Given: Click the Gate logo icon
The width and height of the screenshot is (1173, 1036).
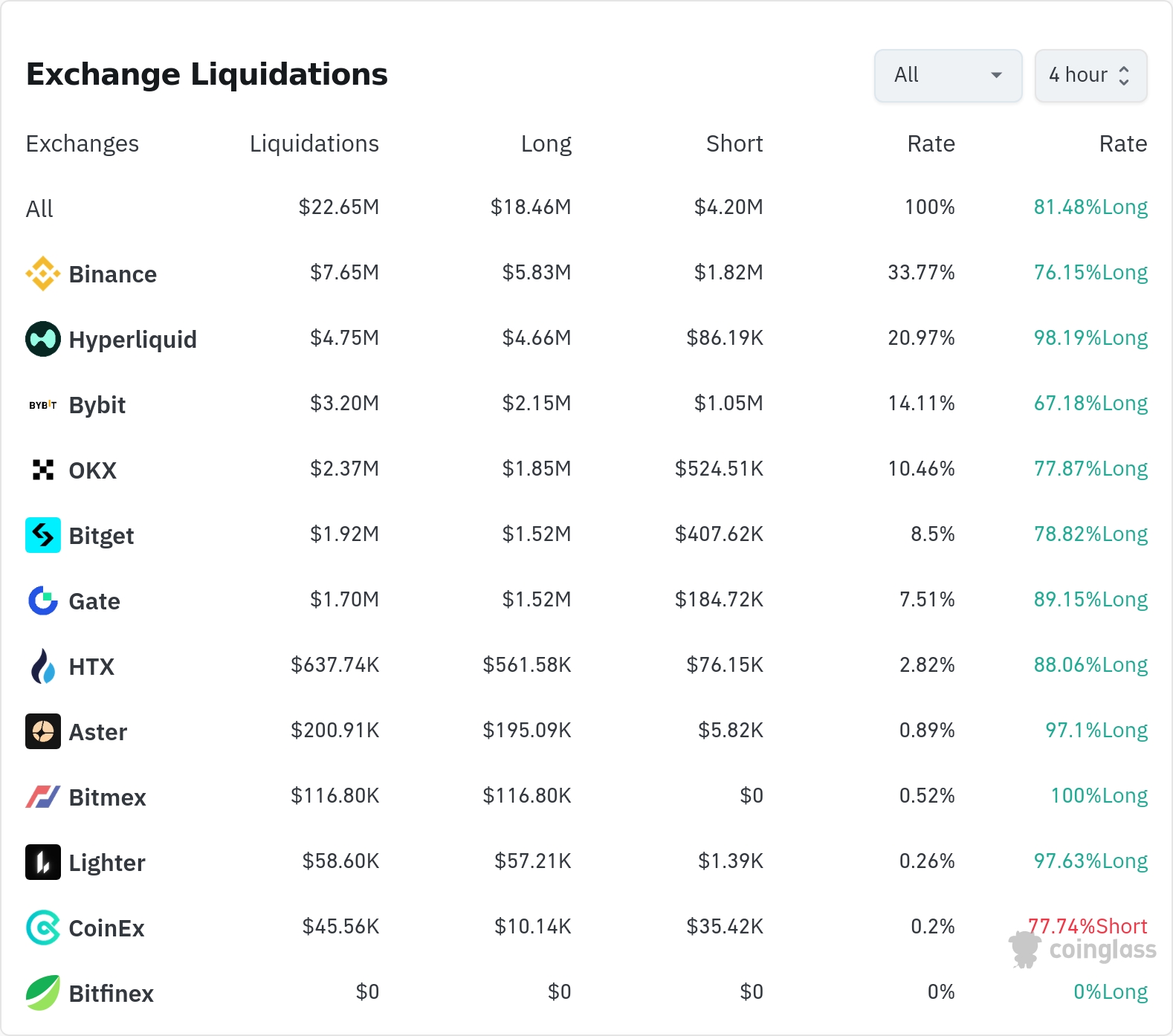Looking at the screenshot, I should tap(43, 600).
